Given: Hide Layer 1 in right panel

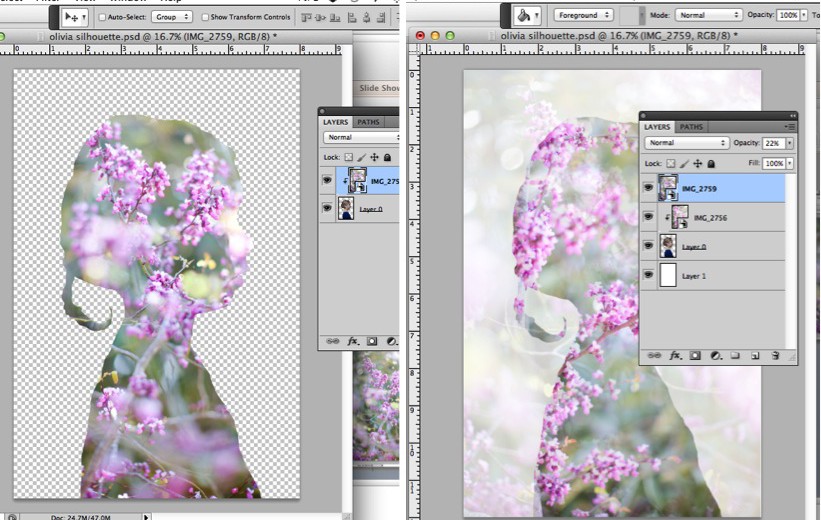Looking at the screenshot, I should pyautogui.click(x=648, y=274).
